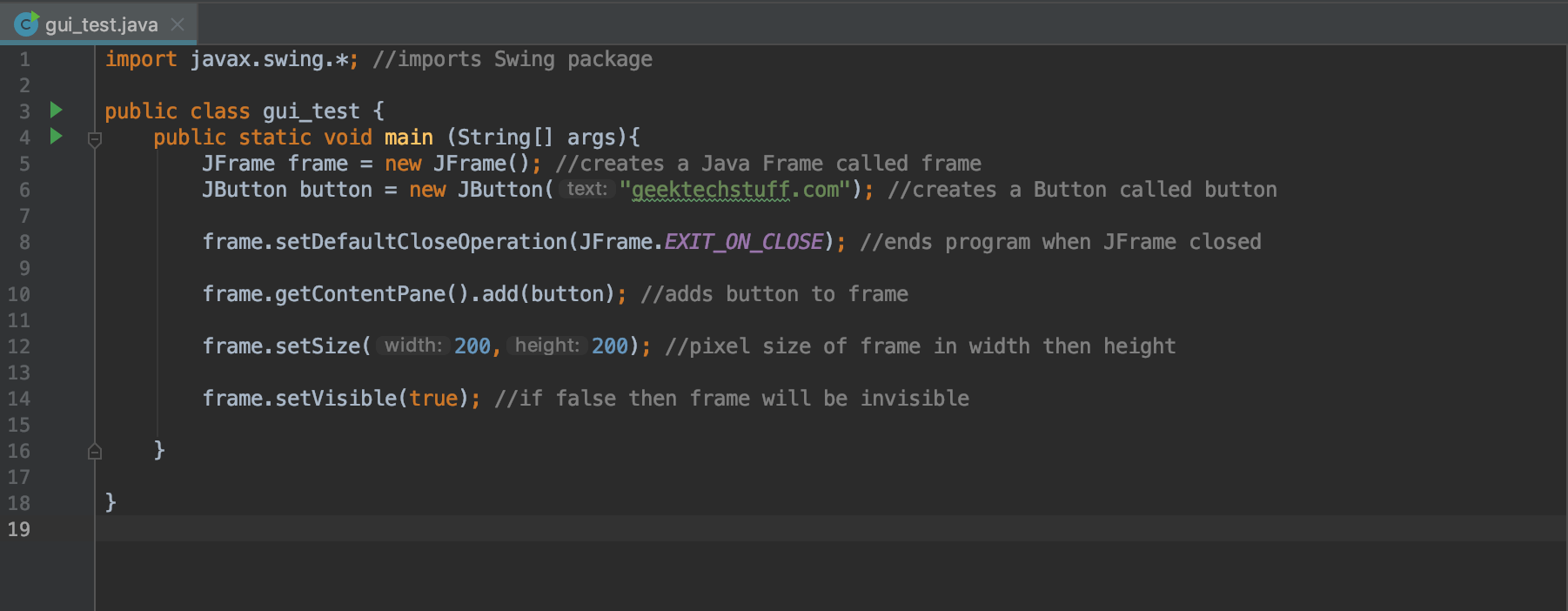1568x611 pixels.
Task: Collapse main method with fold marker
Action: 95,139
